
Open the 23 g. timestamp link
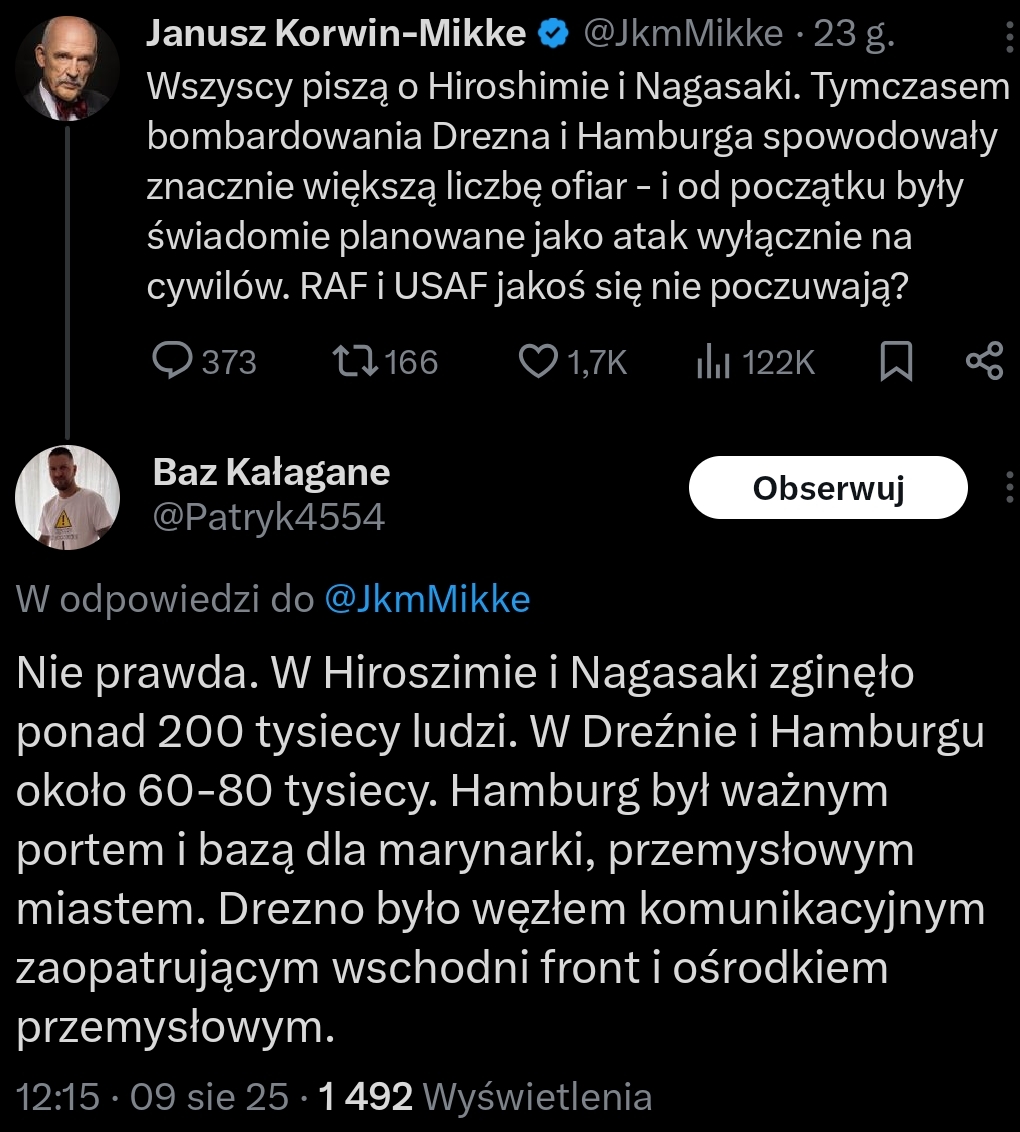(x=854, y=36)
